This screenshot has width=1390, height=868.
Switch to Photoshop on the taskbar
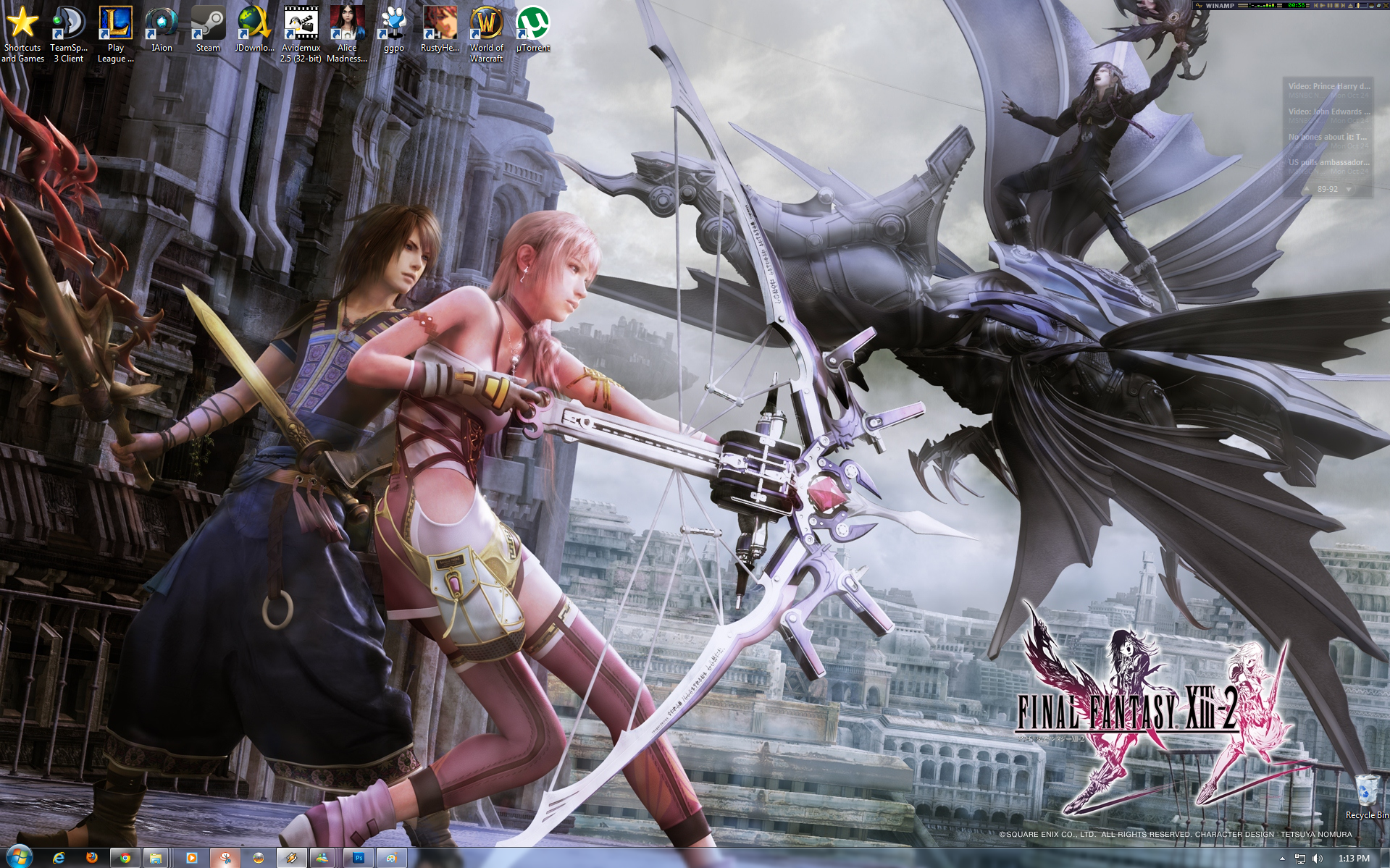tap(359, 858)
